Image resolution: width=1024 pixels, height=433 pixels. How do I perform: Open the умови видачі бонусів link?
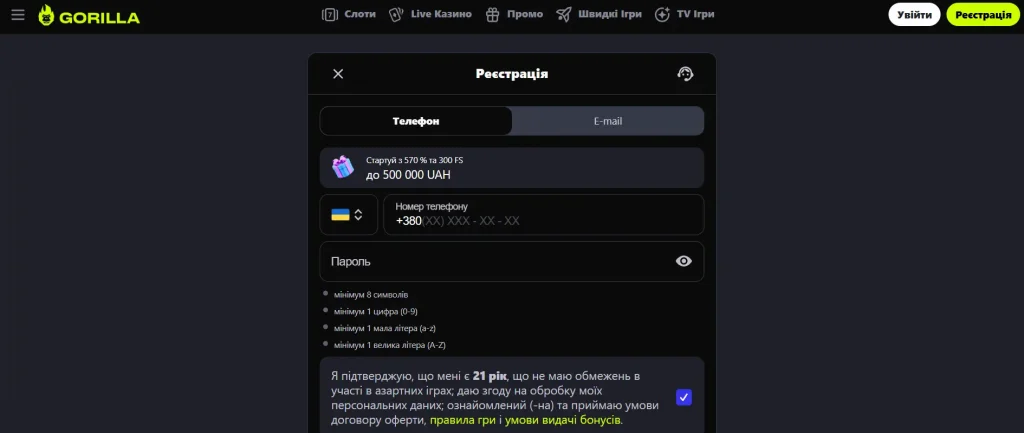[x=562, y=421]
